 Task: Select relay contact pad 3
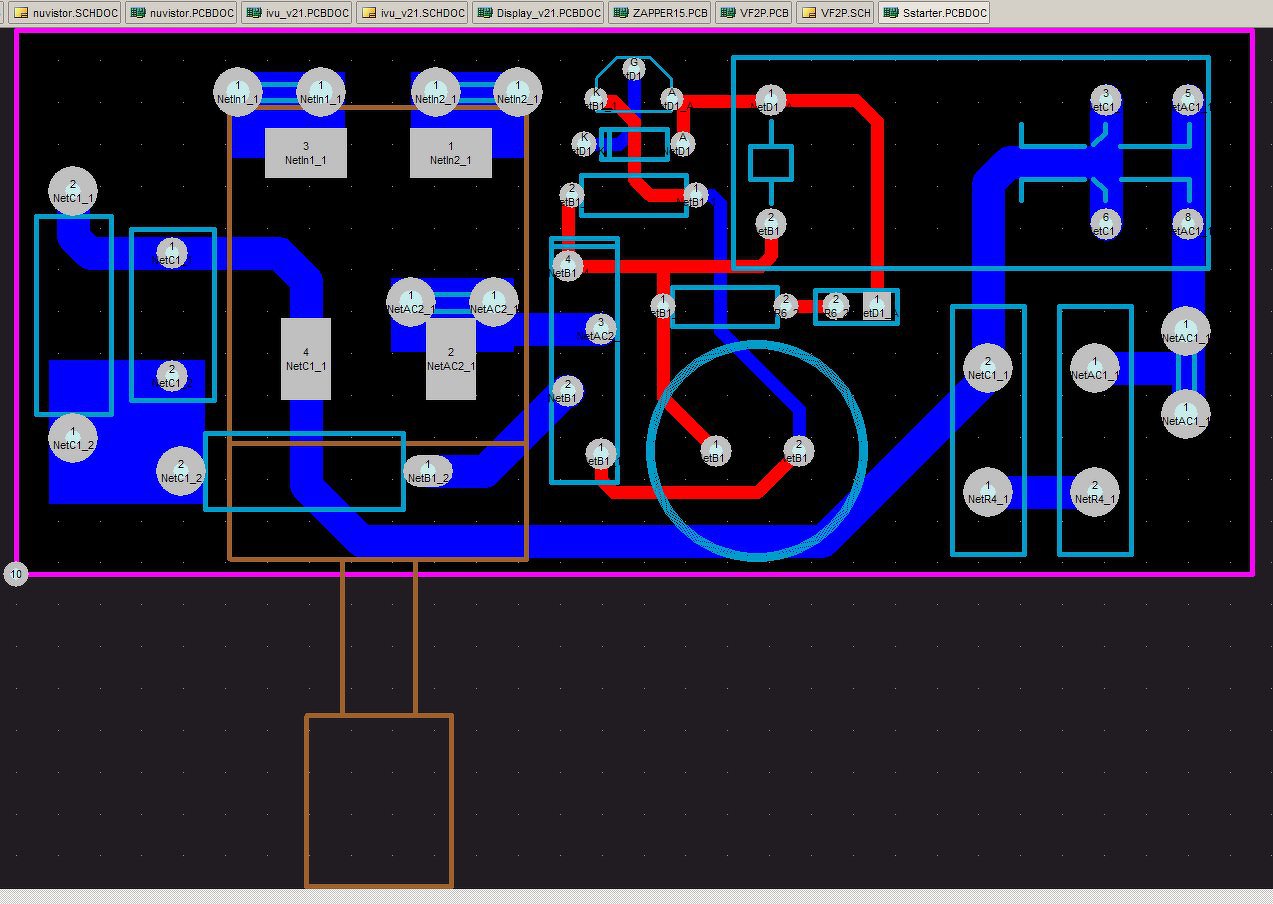(1105, 99)
